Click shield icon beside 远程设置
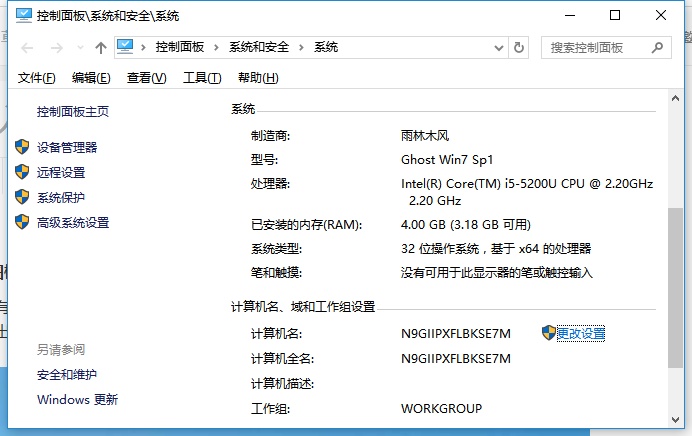The width and height of the screenshot is (692, 436). coord(22,172)
